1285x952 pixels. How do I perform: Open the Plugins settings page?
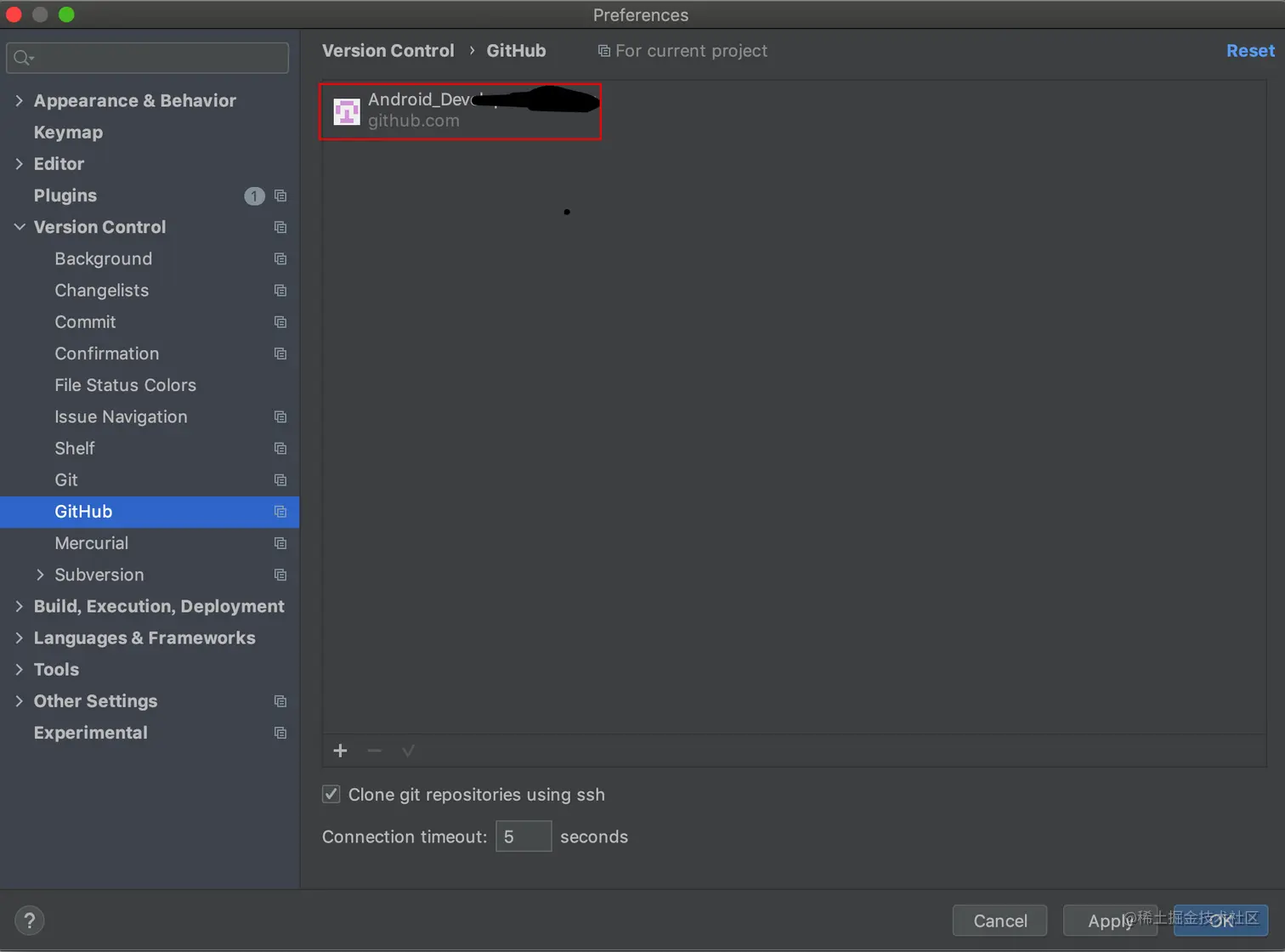(65, 195)
